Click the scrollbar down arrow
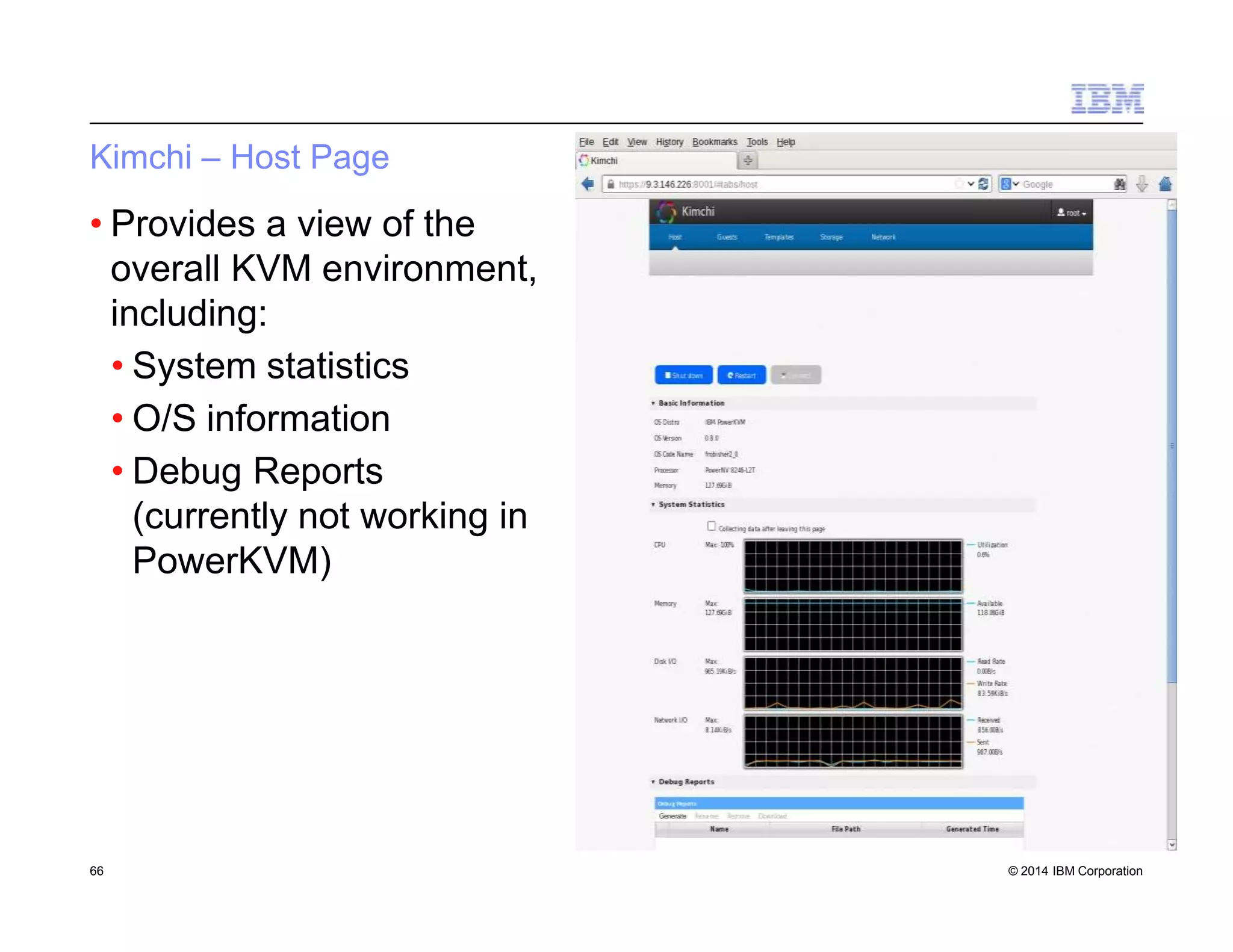The image size is (1233, 952). click(x=1172, y=845)
